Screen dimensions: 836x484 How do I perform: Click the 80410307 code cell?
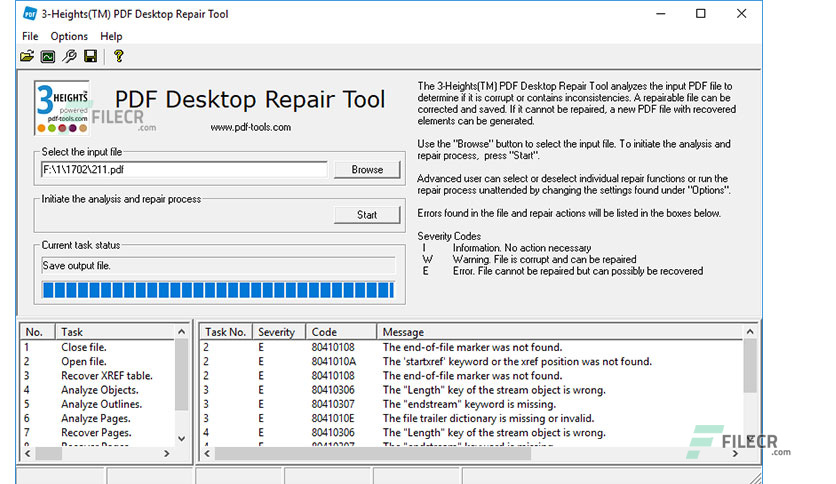coord(333,404)
